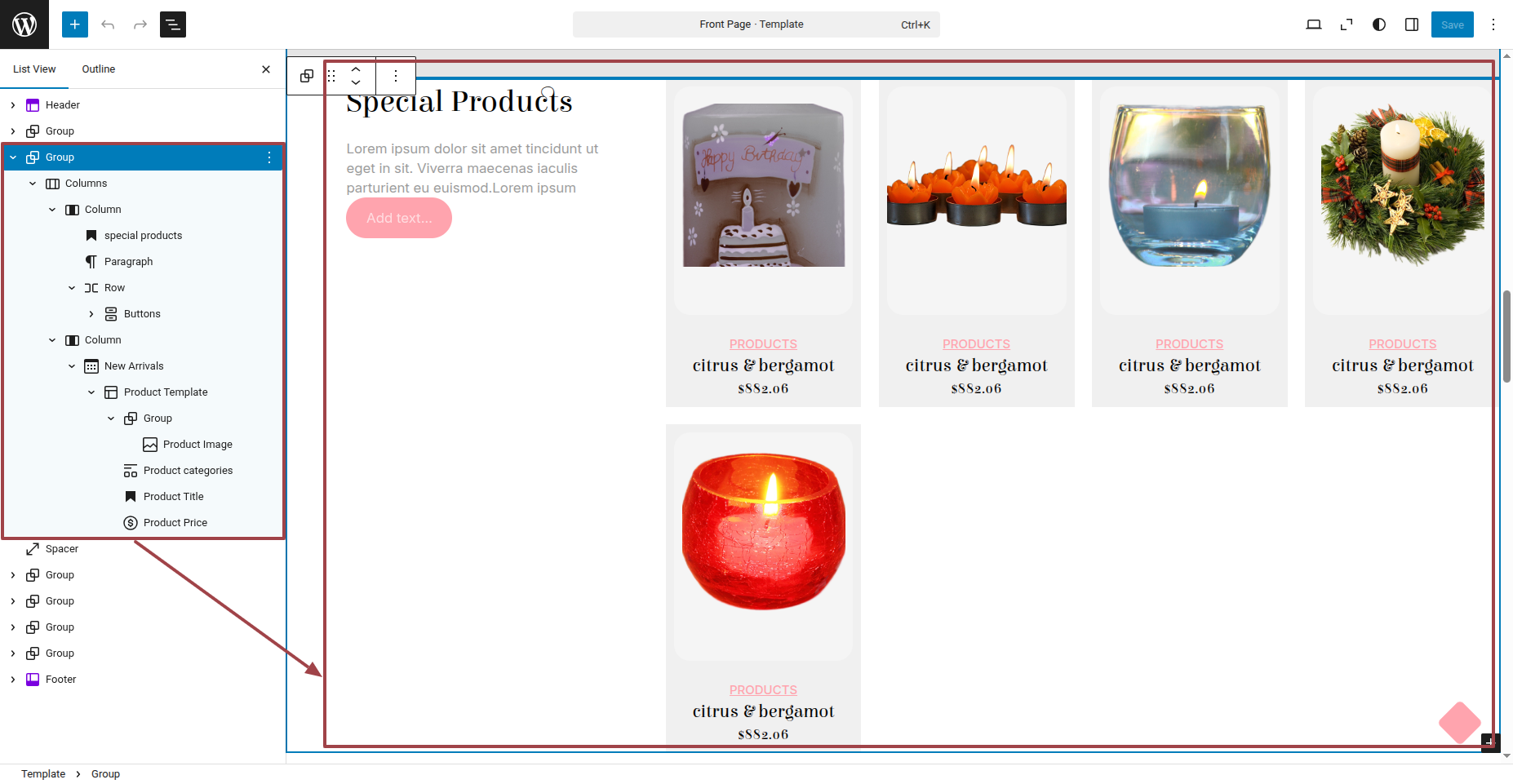The height and width of the screenshot is (784, 1513).
Task: Switch to the Outline tab
Action: tap(99, 69)
